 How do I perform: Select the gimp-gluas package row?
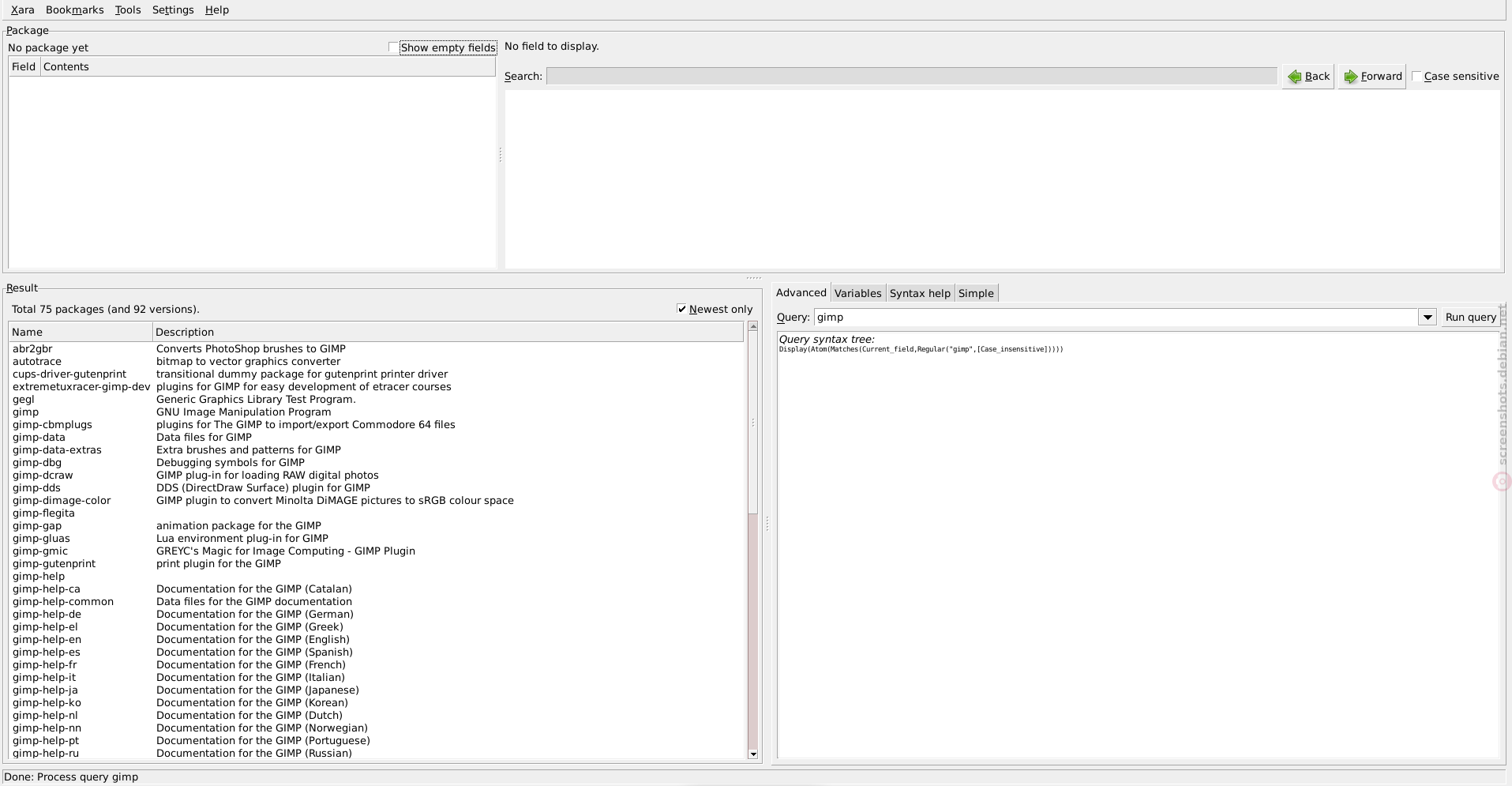(x=377, y=538)
